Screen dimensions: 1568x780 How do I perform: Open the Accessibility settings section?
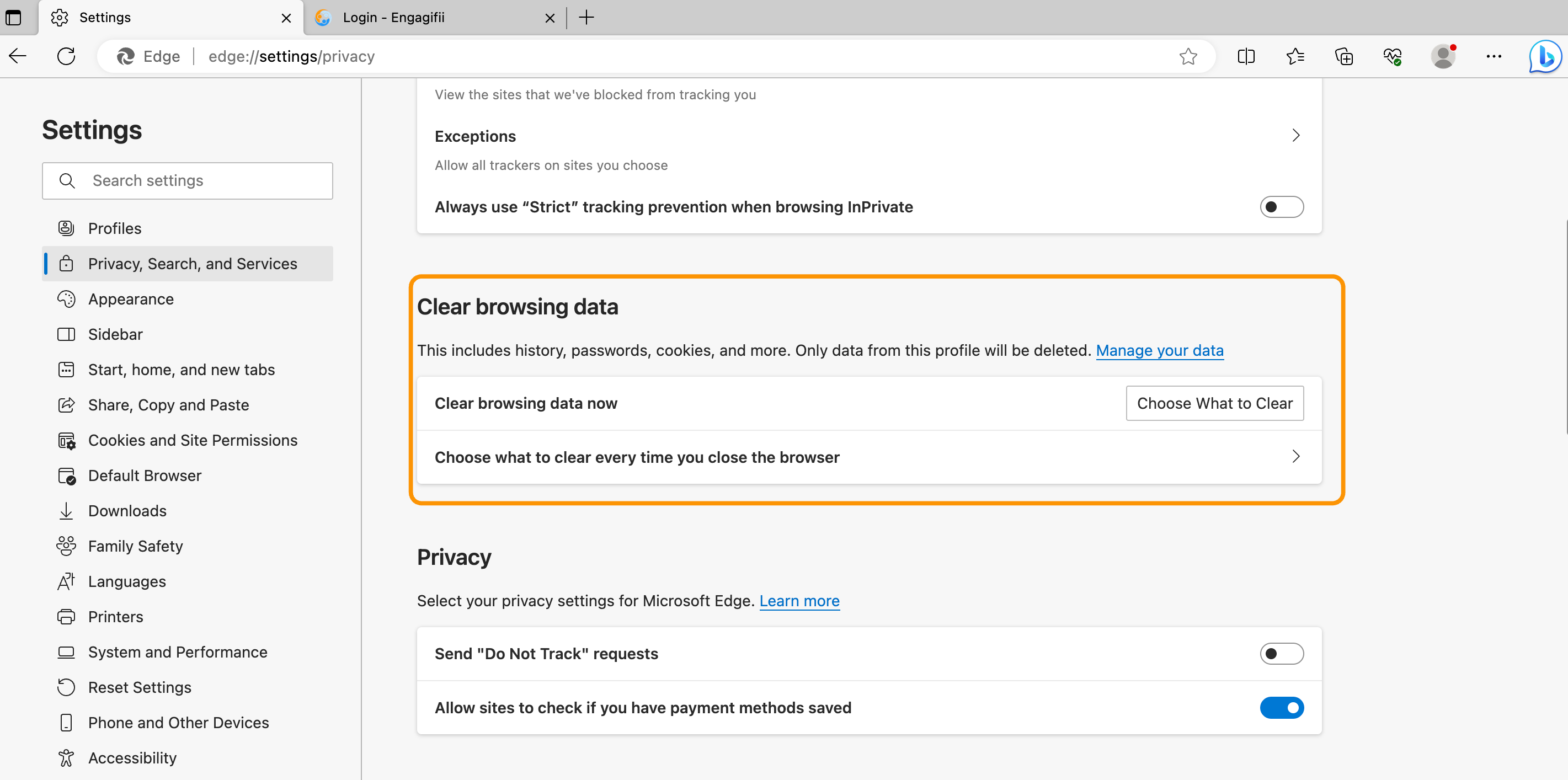[x=188, y=757]
